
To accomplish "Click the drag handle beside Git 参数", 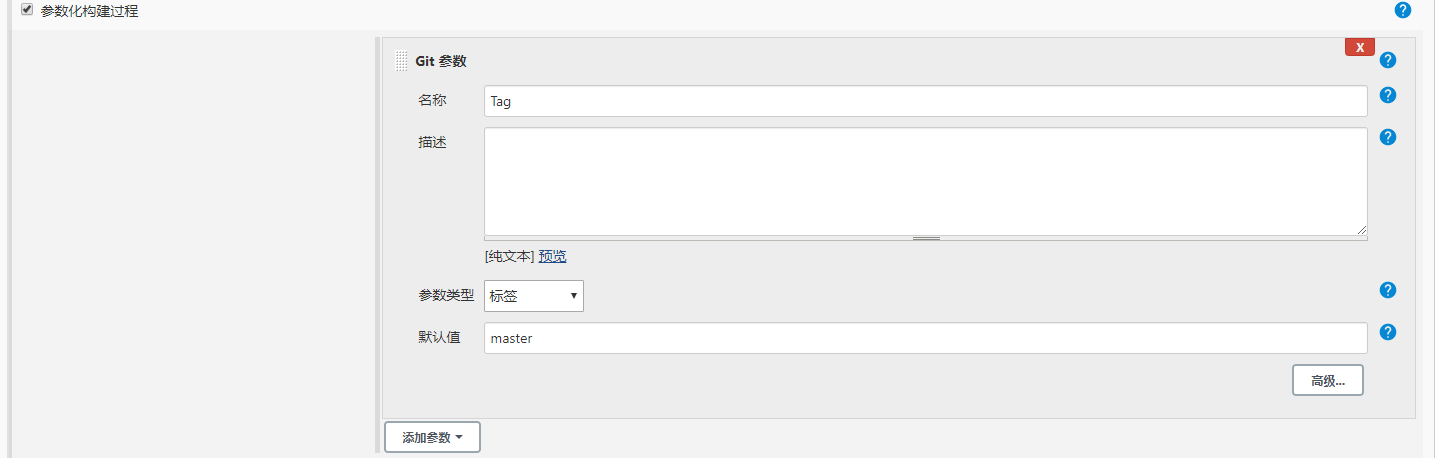I will 401,61.
